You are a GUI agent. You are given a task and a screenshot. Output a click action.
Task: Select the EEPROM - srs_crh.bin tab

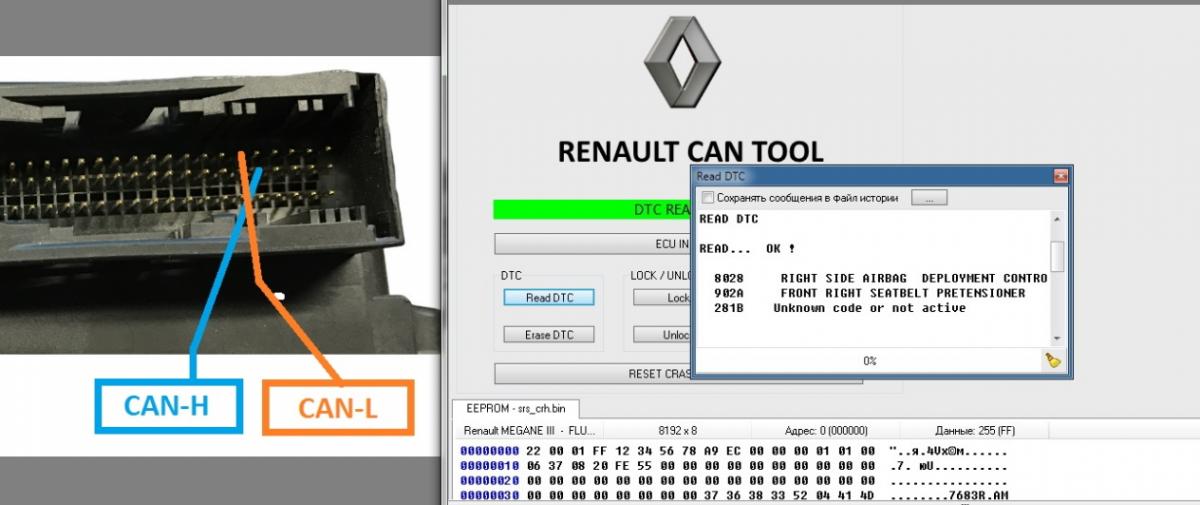coord(515,409)
